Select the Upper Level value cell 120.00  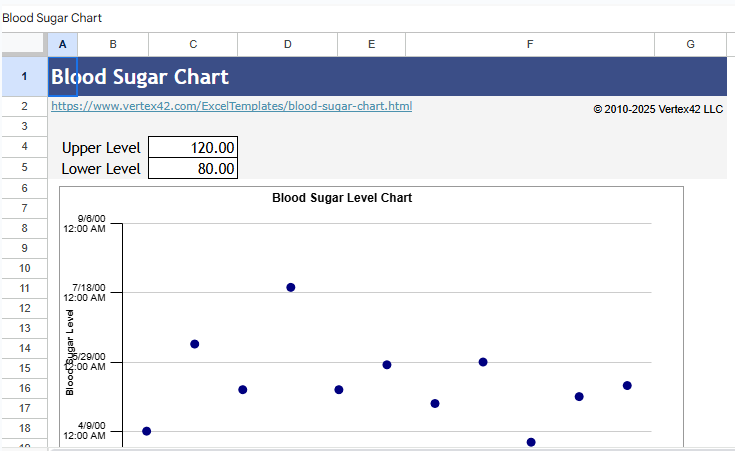click(x=193, y=148)
